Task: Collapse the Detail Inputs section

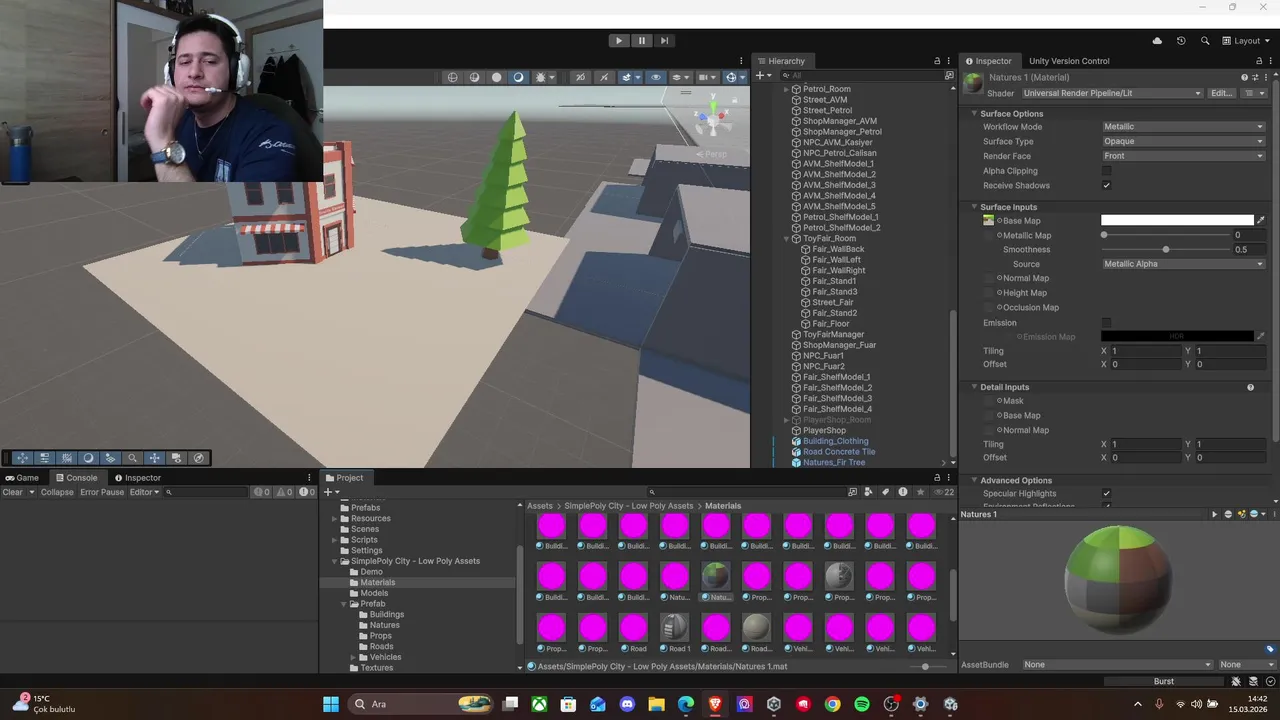Action: coord(973,387)
